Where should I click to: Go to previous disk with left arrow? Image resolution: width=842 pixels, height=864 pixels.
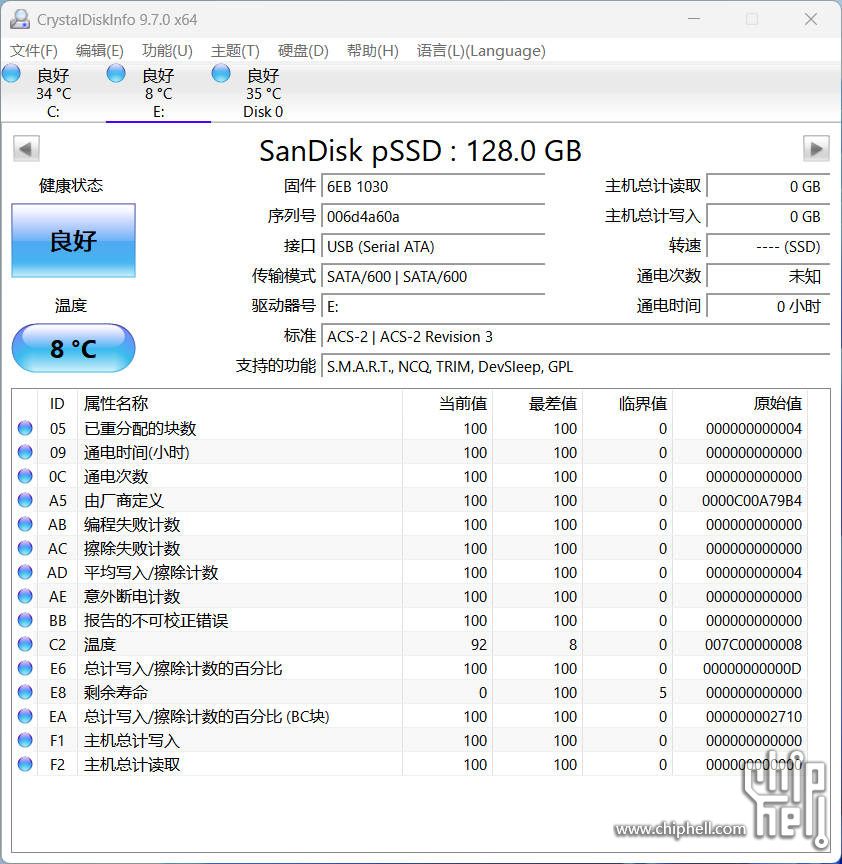click(26, 148)
